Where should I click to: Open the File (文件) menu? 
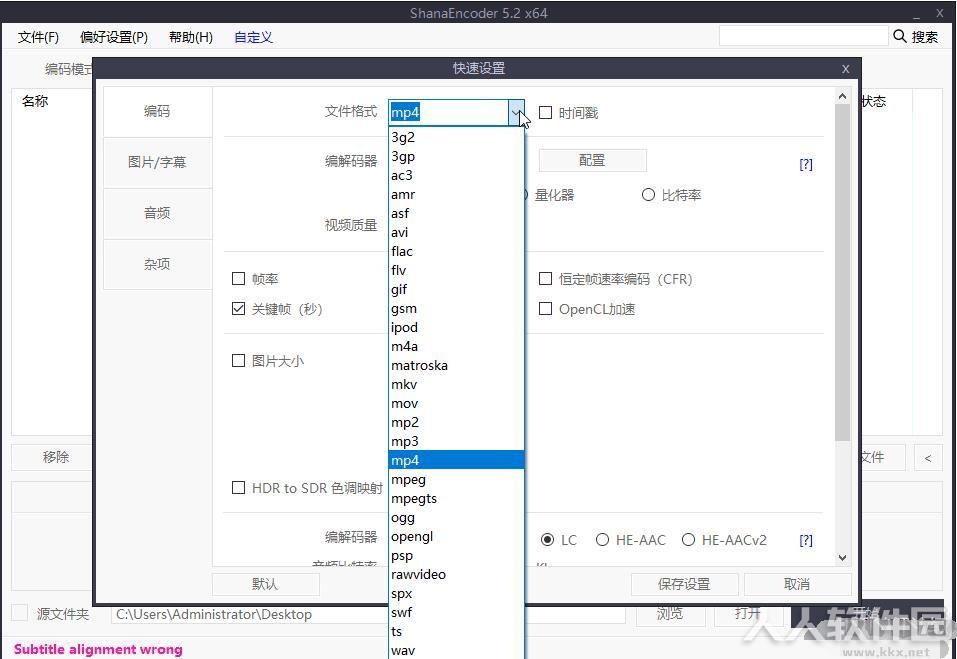(x=38, y=37)
